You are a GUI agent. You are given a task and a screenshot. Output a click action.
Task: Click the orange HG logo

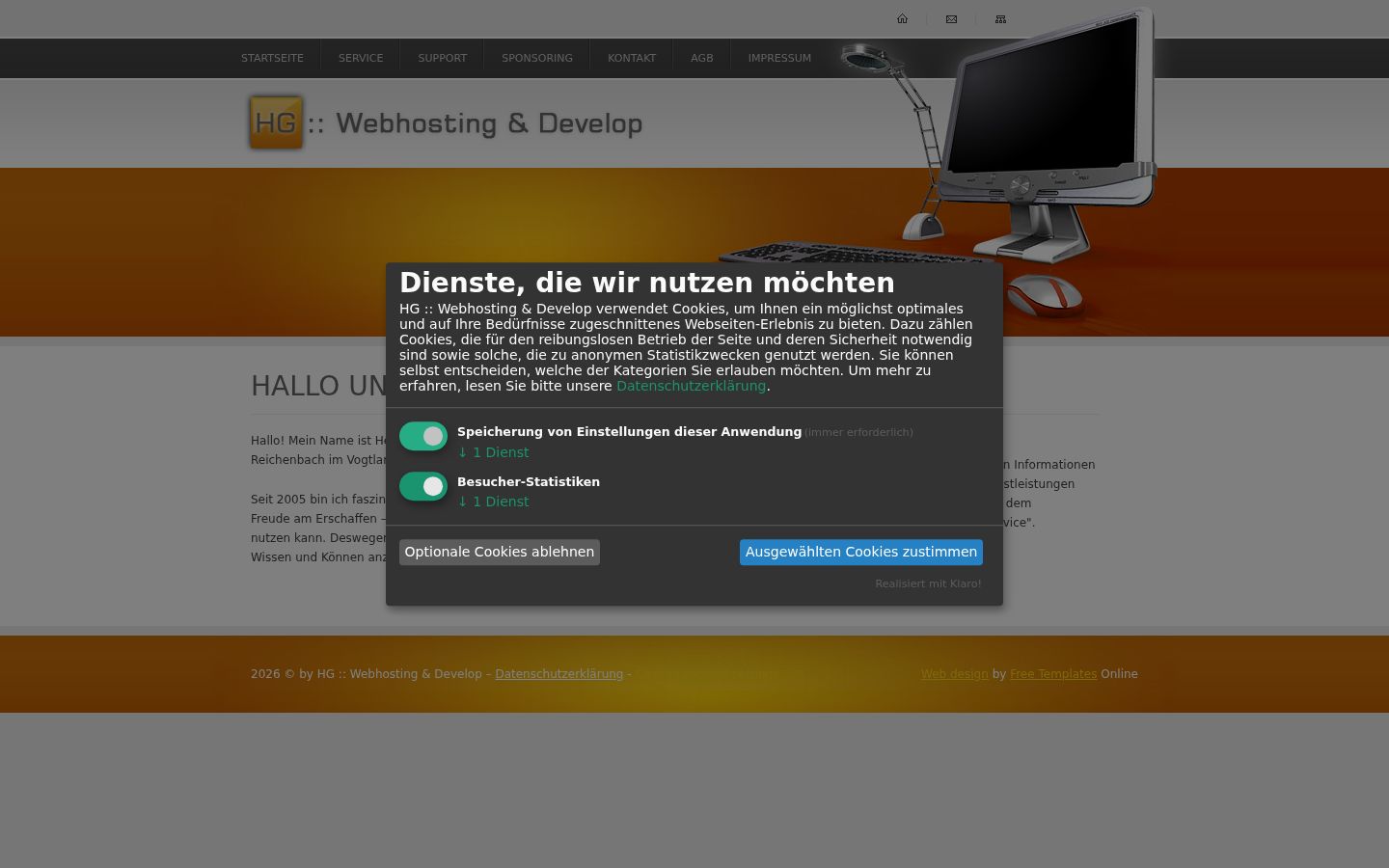(276, 122)
